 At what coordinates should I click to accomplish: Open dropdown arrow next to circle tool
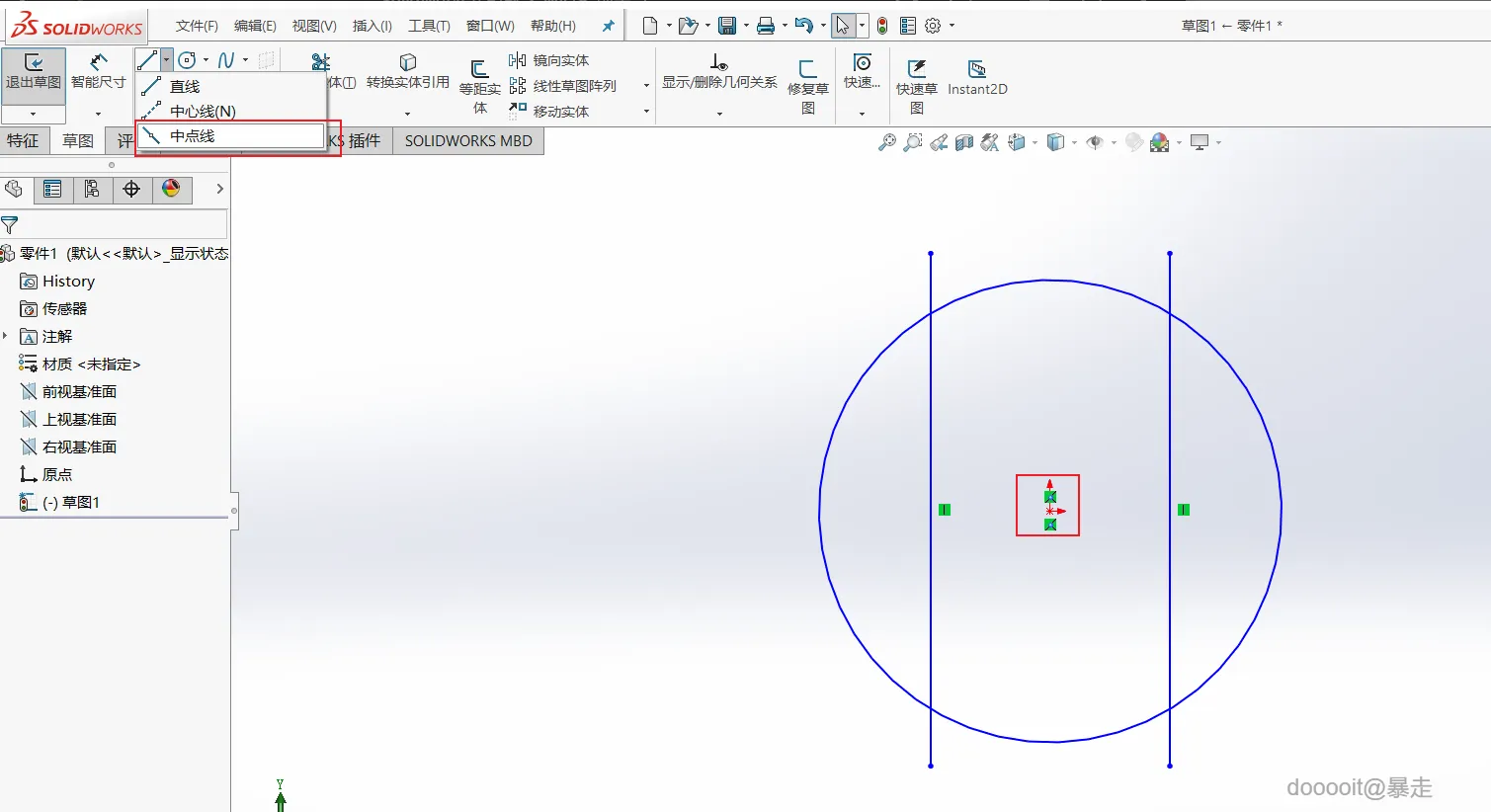(206, 60)
